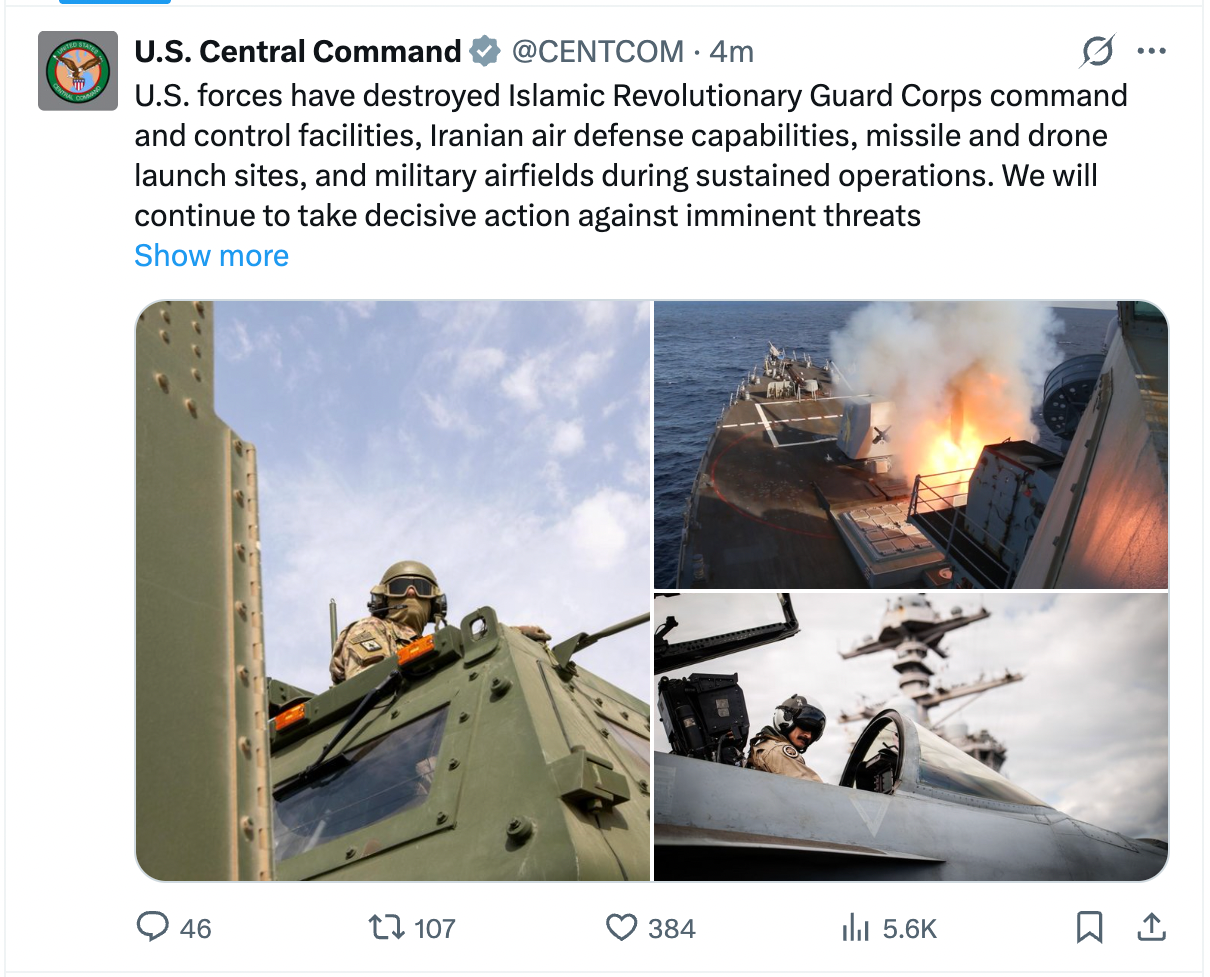
Task: Expand the tweet via Show more
Action: point(211,255)
